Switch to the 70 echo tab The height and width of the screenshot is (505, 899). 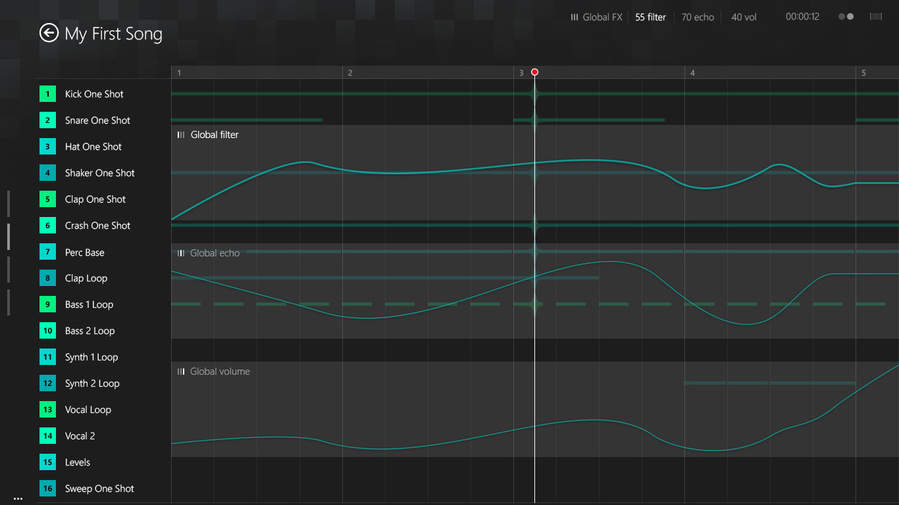[x=698, y=17]
